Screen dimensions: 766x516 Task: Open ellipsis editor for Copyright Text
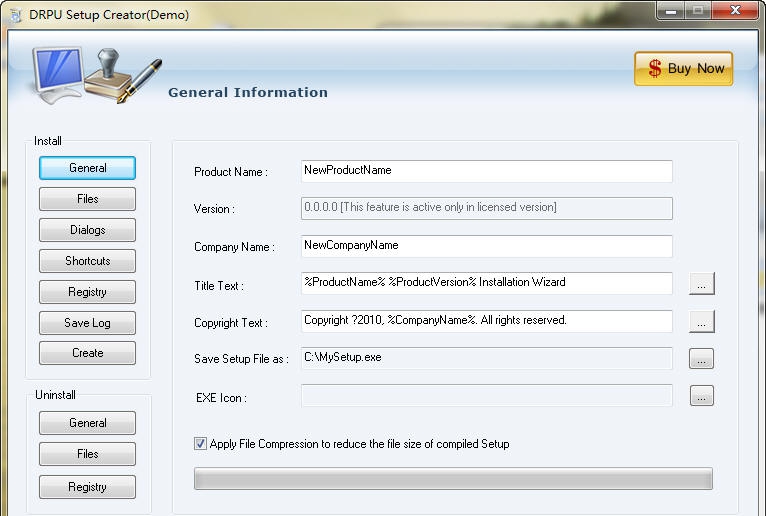click(702, 322)
